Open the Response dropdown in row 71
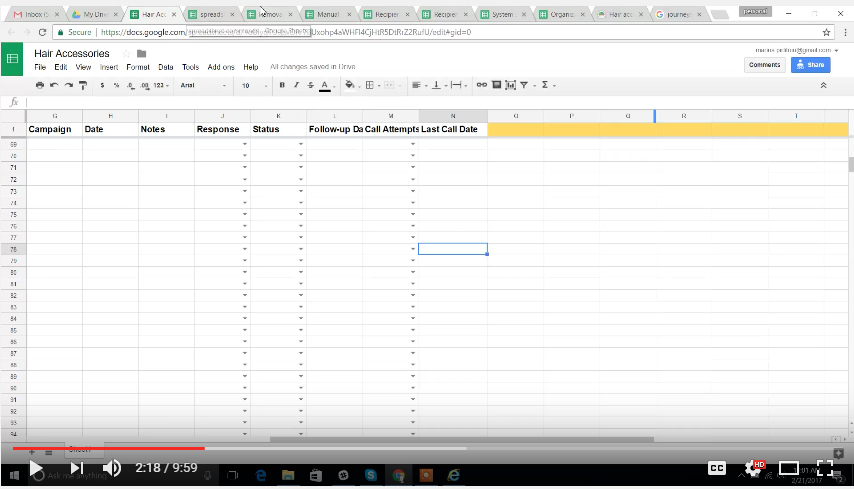The image size is (854, 489). (245, 167)
